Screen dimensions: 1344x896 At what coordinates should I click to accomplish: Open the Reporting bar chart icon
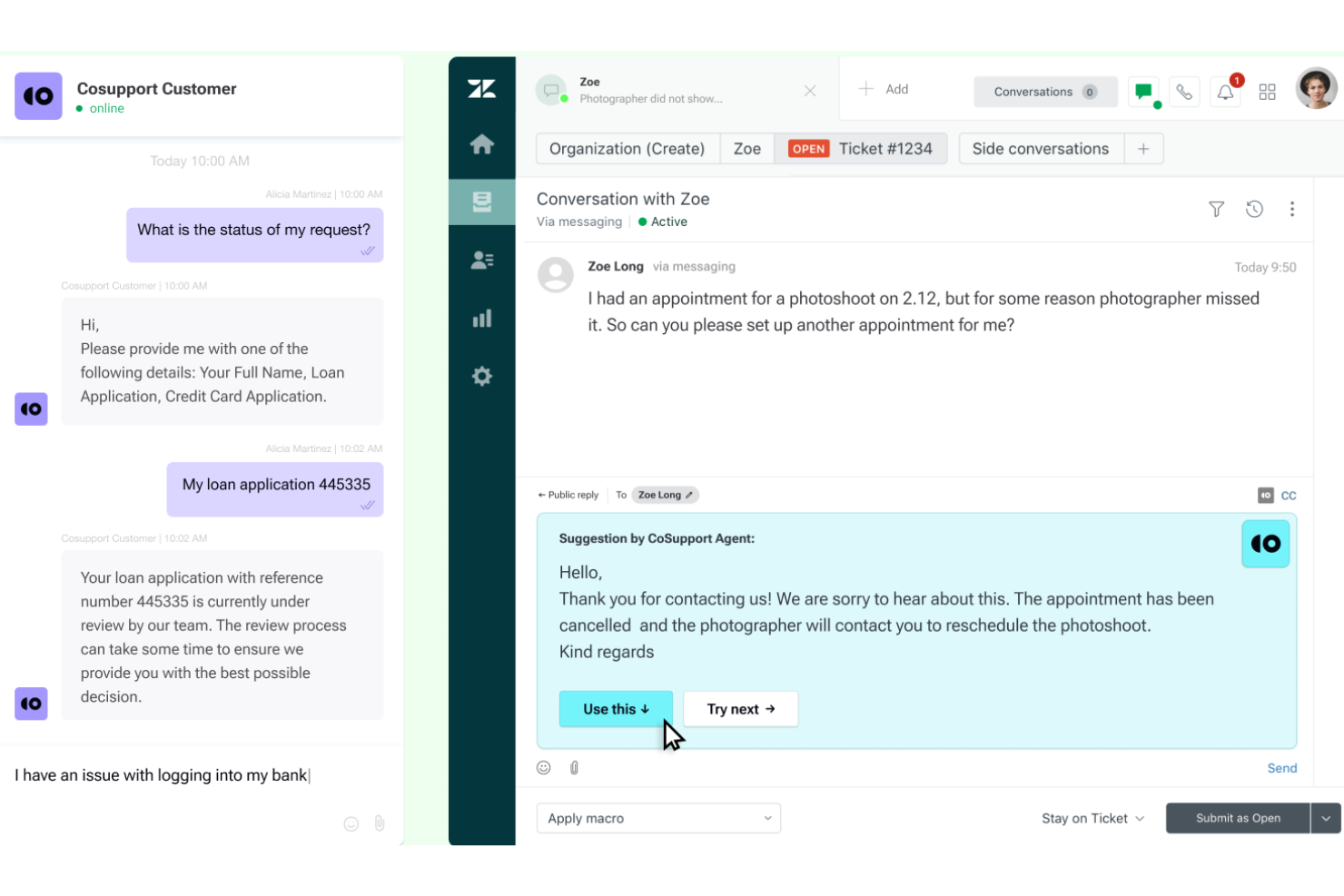pos(482,318)
